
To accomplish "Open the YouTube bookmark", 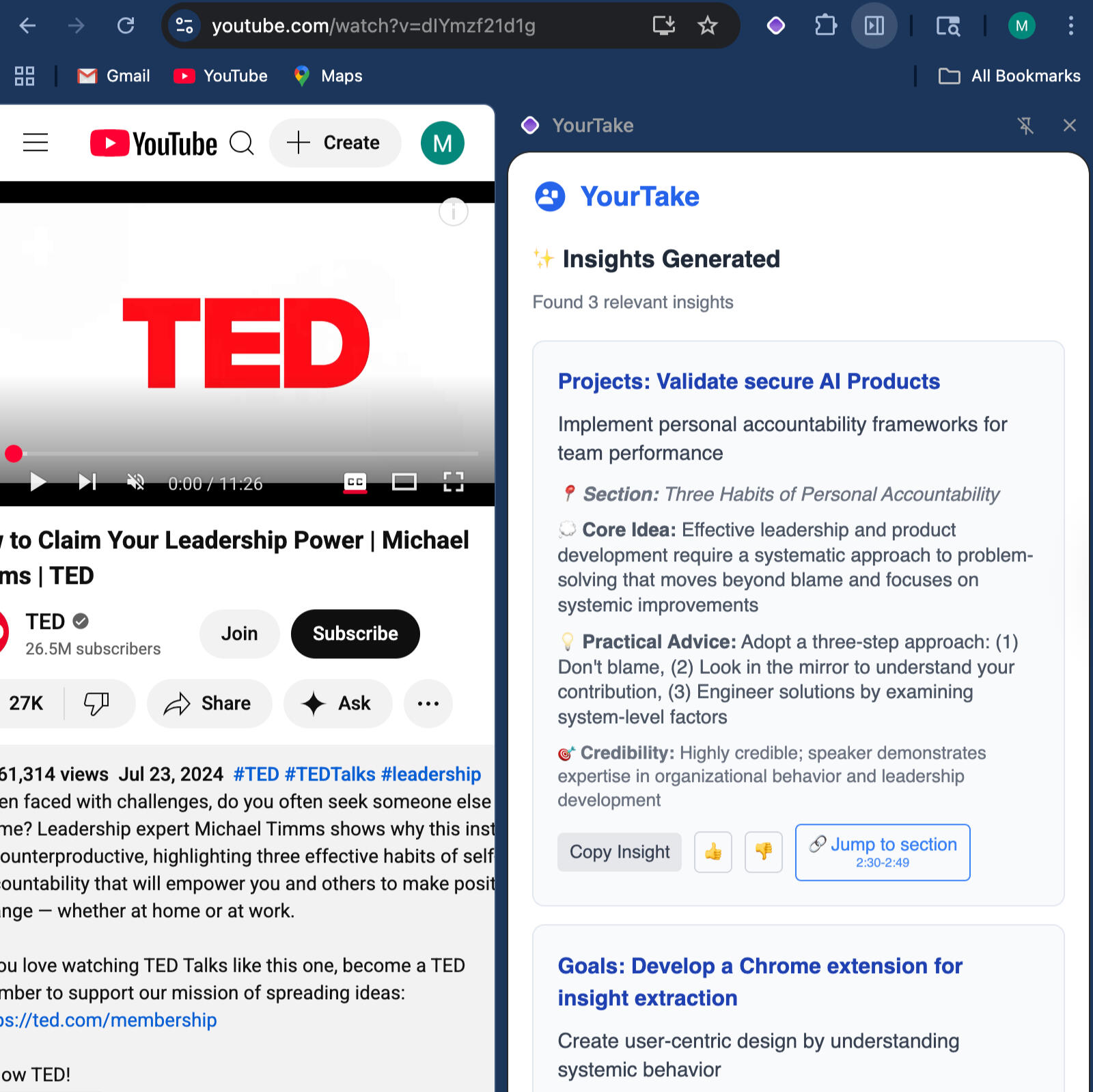I will click(221, 76).
